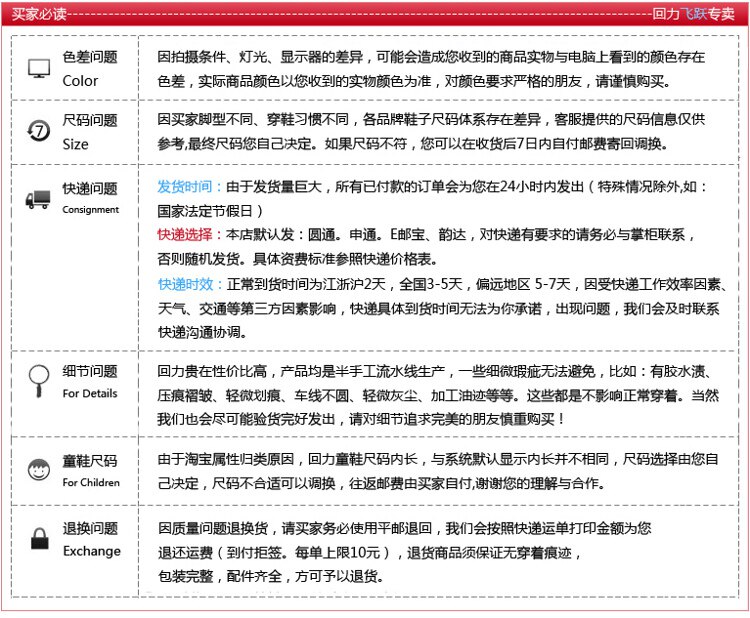Viewport: 750px width, 618px height.
Task: Click the line starting 回力贵在性价比高
Action: [x=434, y=371]
